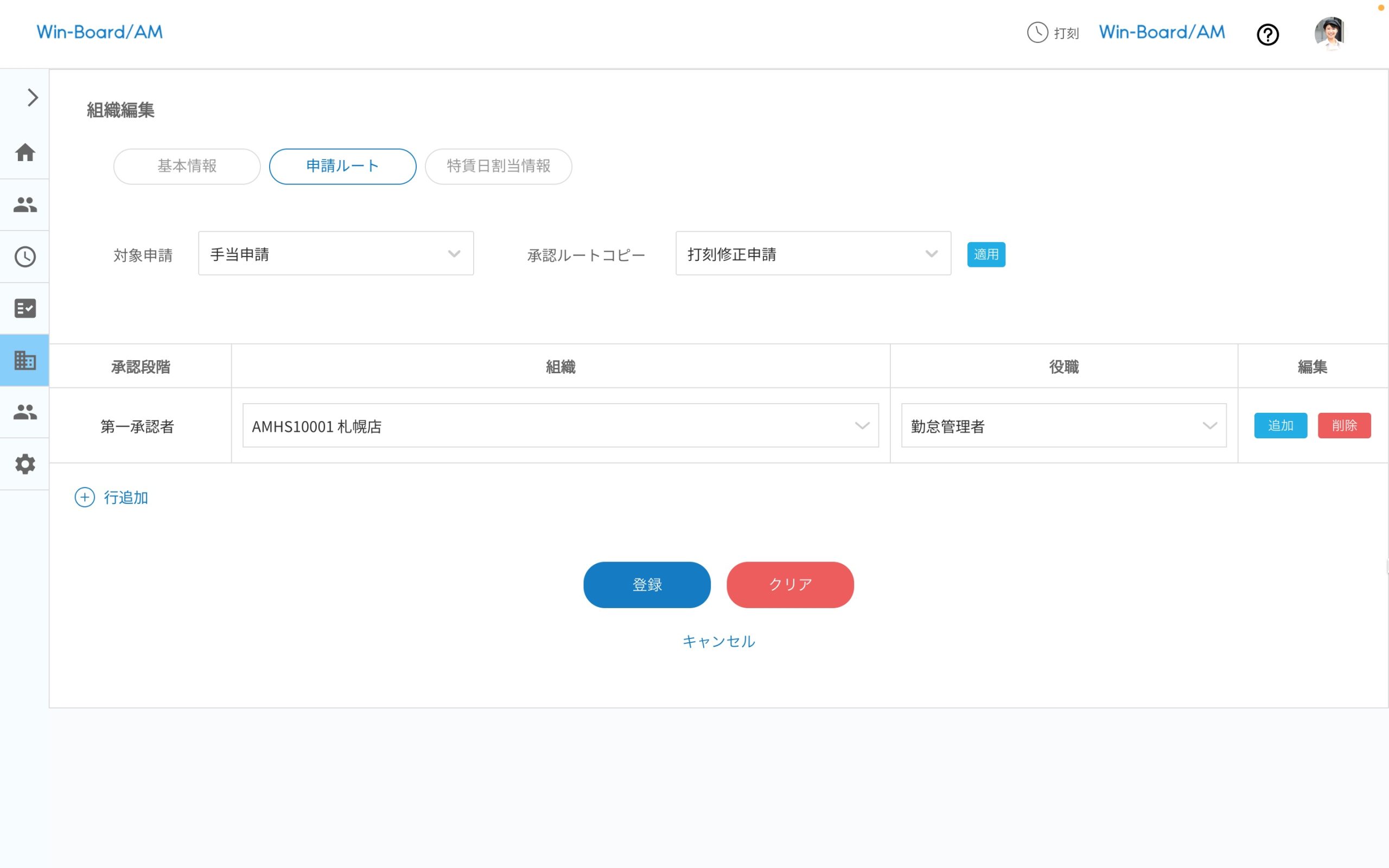Screen dimensions: 1389x868
Task: Expand the sidebar with the arrow icon
Action: click(31, 98)
